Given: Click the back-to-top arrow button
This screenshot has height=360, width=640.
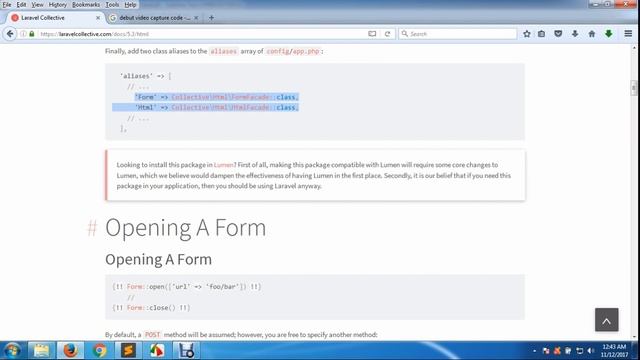Looking at the screenshot, I should coord(607,320).
